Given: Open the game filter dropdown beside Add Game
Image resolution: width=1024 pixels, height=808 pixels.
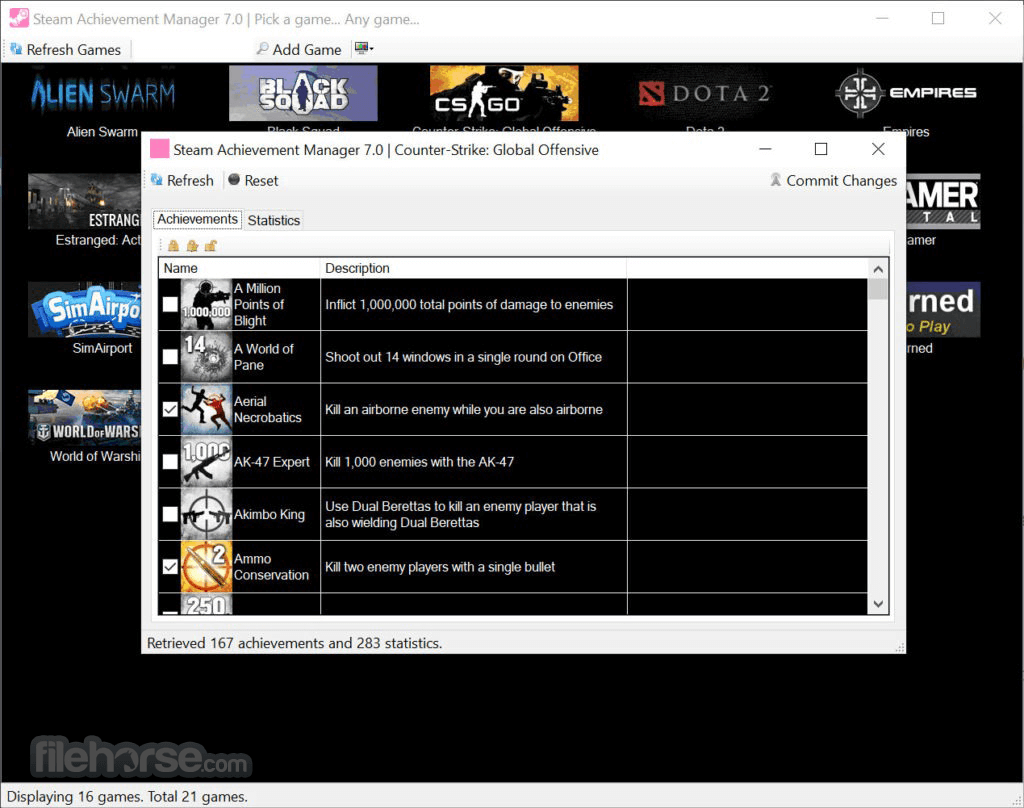Looking at the screenshot, I should 364,48.
